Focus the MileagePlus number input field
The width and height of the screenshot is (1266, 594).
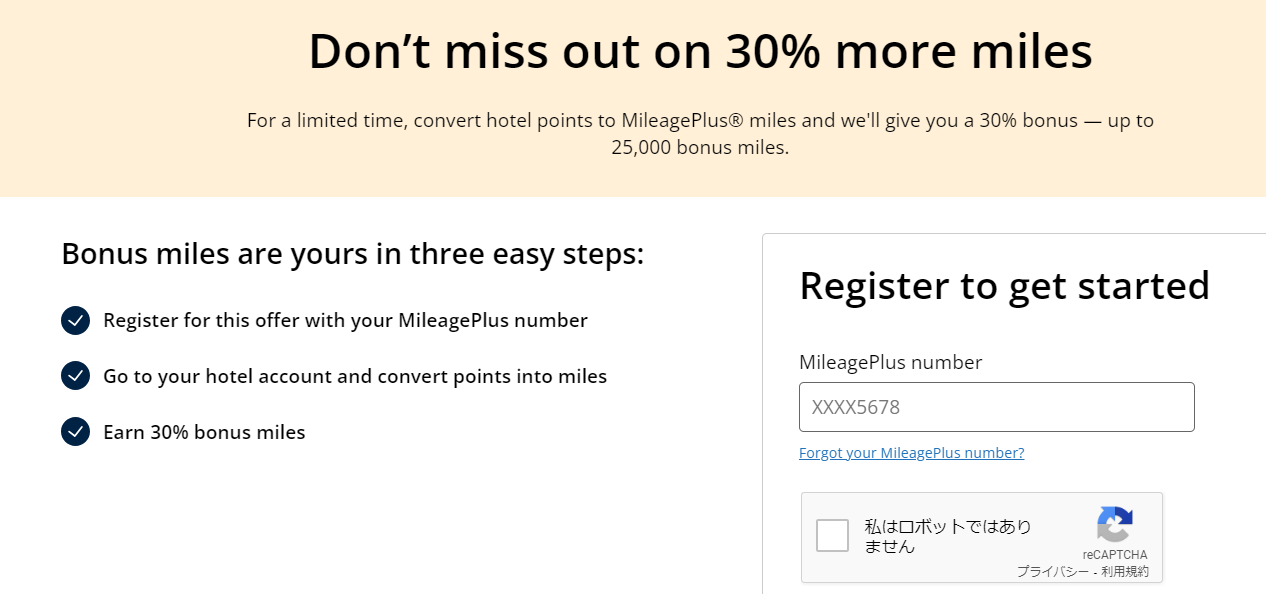(x=996, y=407)
